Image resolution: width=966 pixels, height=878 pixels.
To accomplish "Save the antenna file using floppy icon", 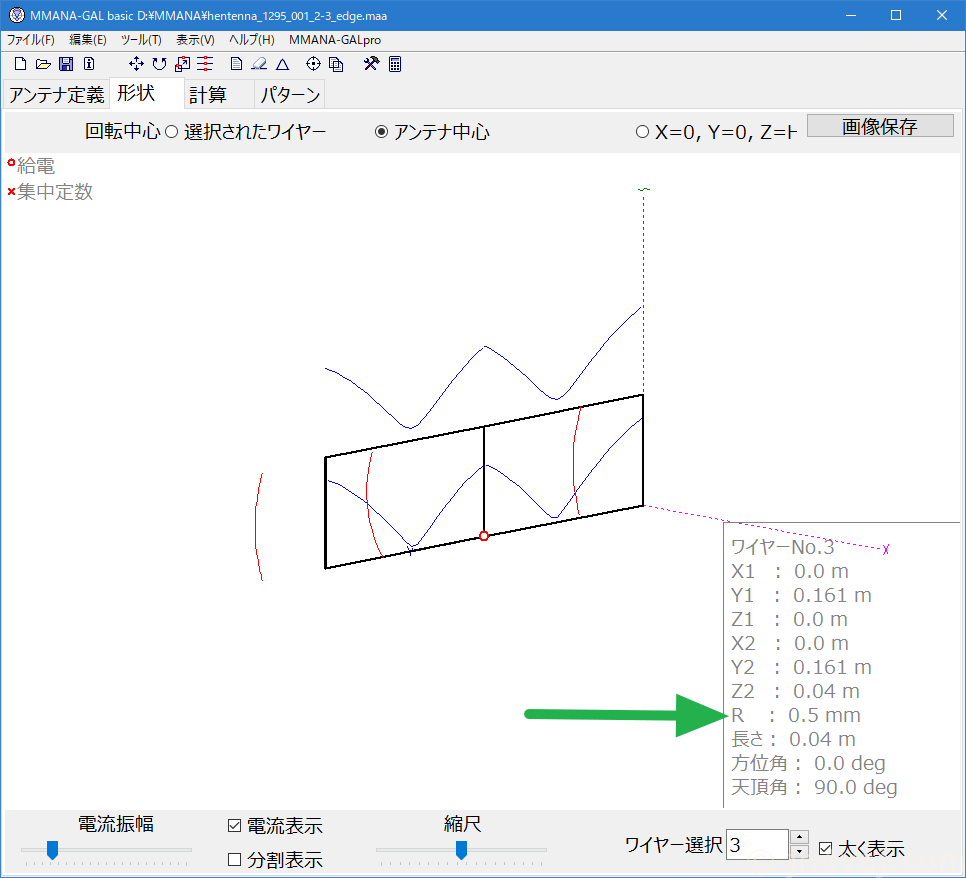I will click(66, 64).
